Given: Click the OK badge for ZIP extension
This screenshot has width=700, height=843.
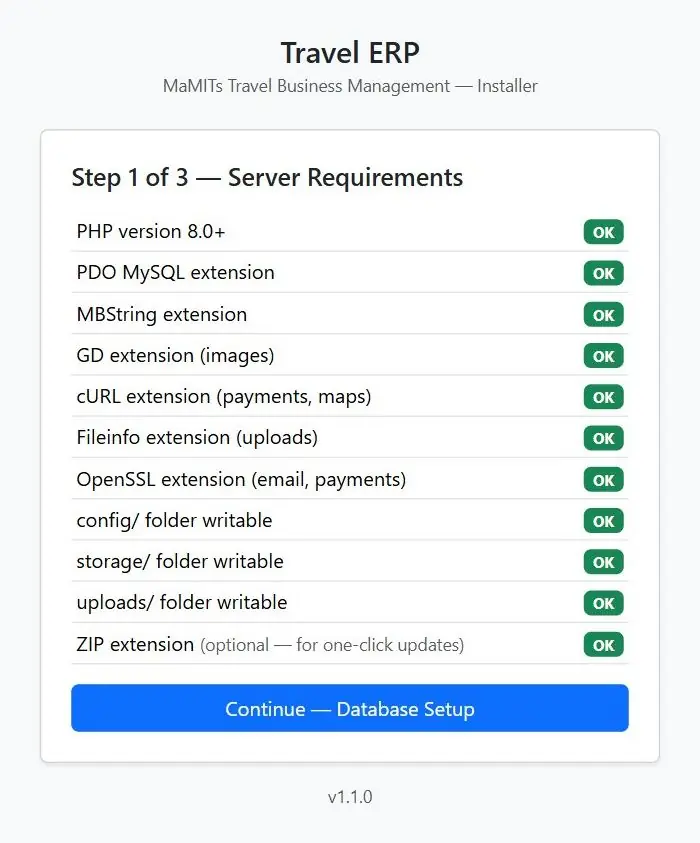Looking at the screenshot, I should pyautogui.click(x=603, y=645).
